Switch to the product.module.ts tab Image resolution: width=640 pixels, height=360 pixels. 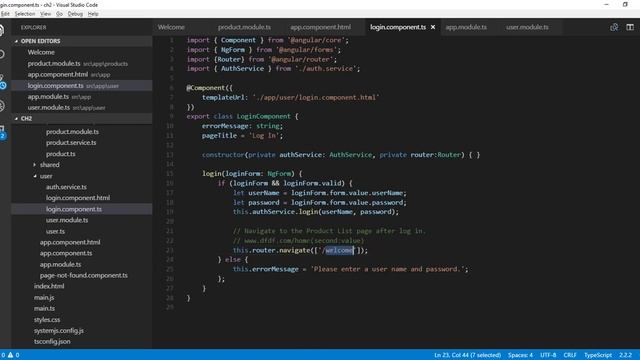[244, 27]
